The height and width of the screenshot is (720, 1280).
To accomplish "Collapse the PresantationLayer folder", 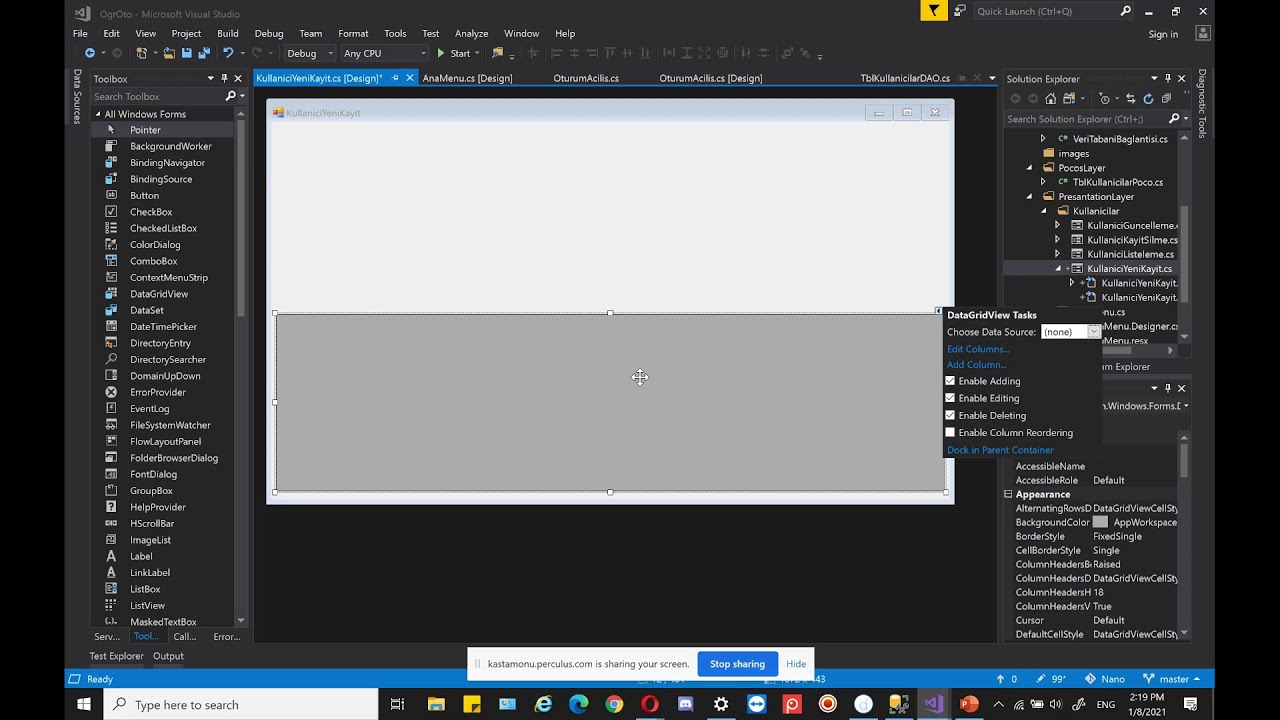I will 1029,196.
